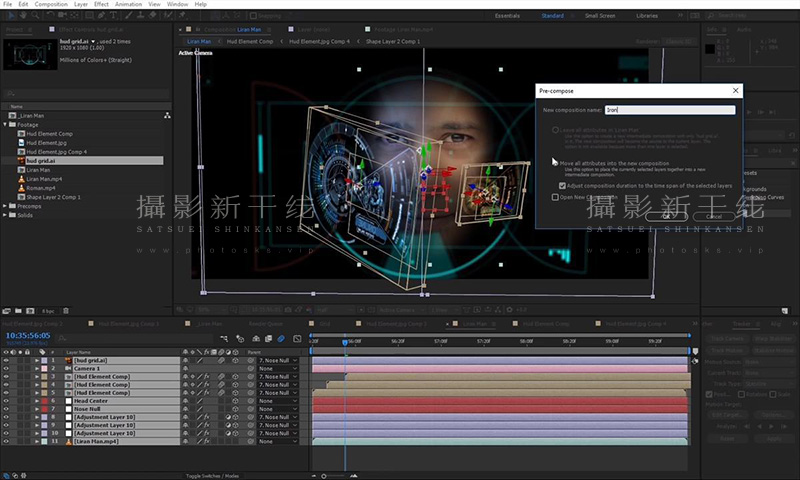Go to Hud Element.jpg Comp 4 breadcrumb

pyautogui.click(x=319, y=41)
